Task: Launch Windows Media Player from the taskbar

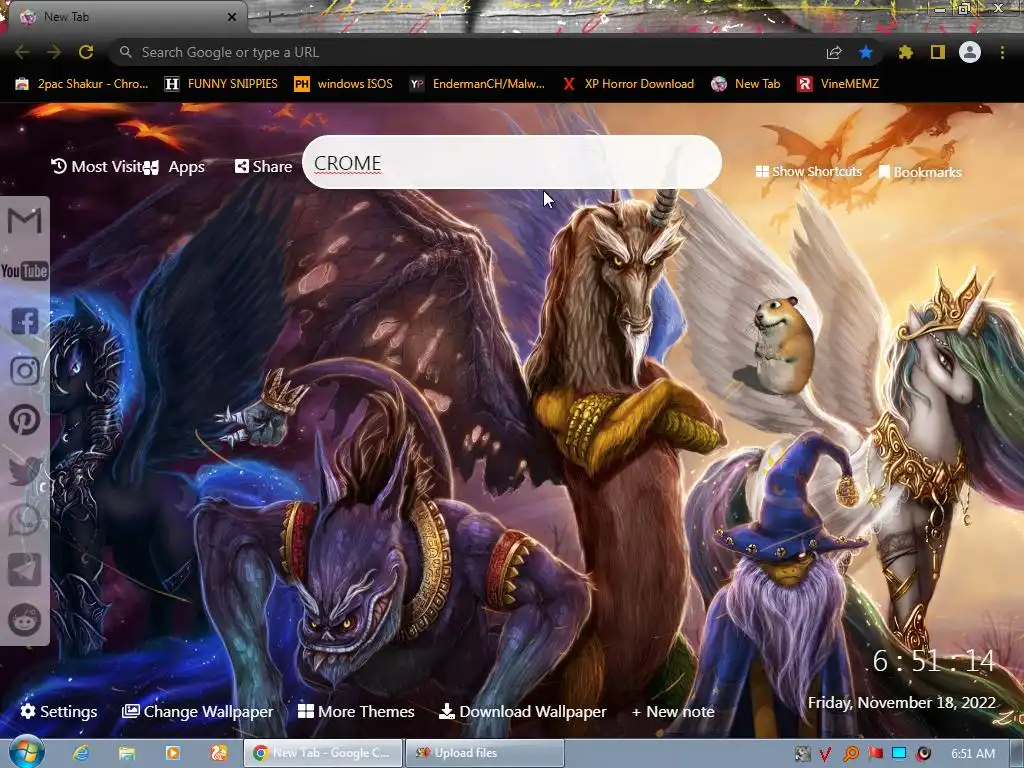Action: (x=172, y=753)
